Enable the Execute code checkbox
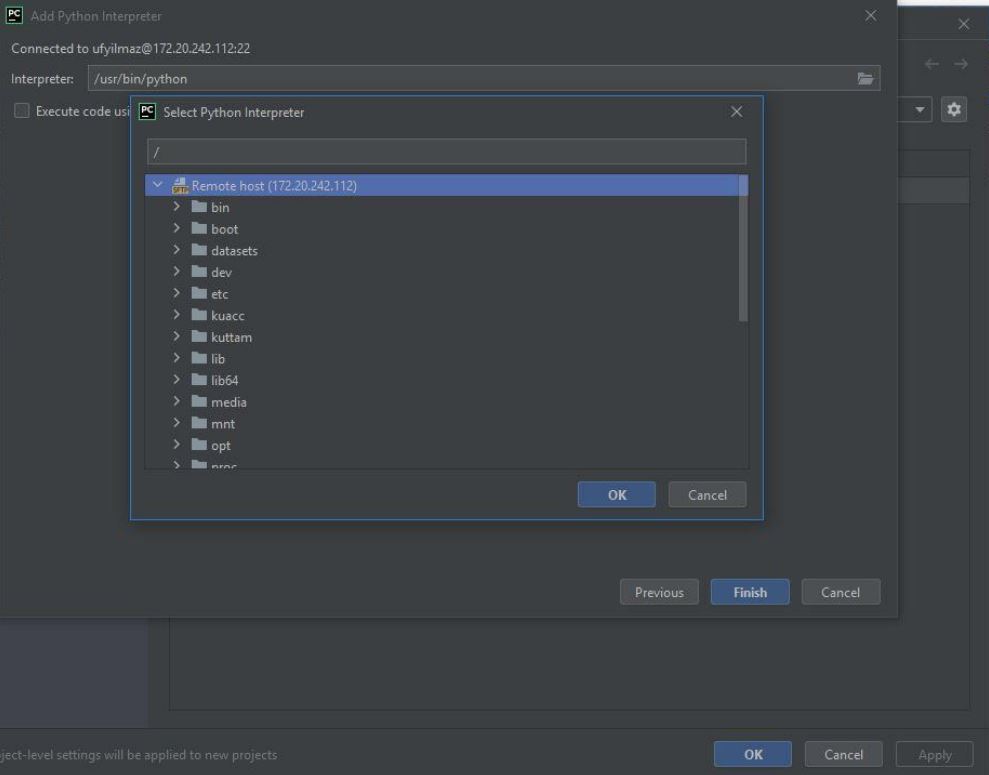The height and width of the screenshot is (775, 989). pos(21,111)
